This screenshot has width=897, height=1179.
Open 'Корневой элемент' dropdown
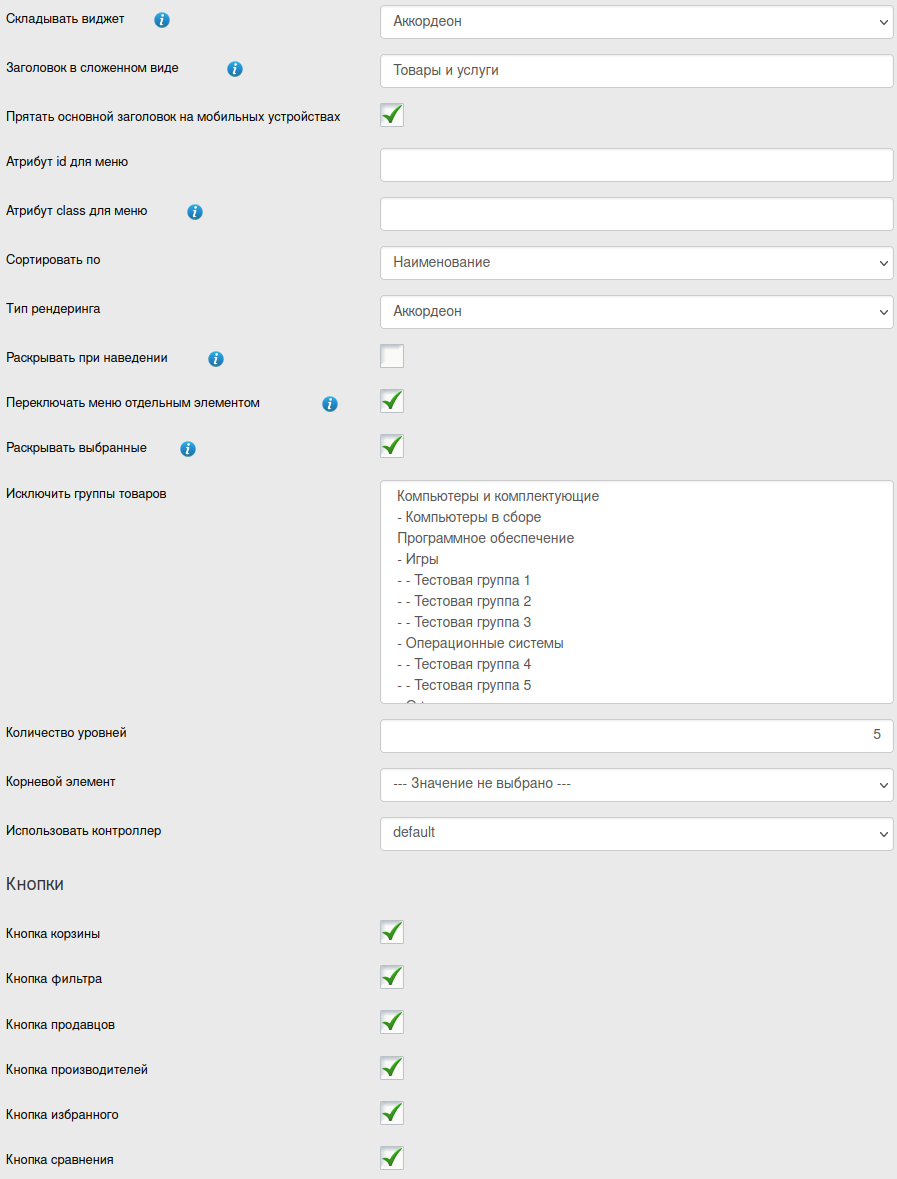(636, 785)
